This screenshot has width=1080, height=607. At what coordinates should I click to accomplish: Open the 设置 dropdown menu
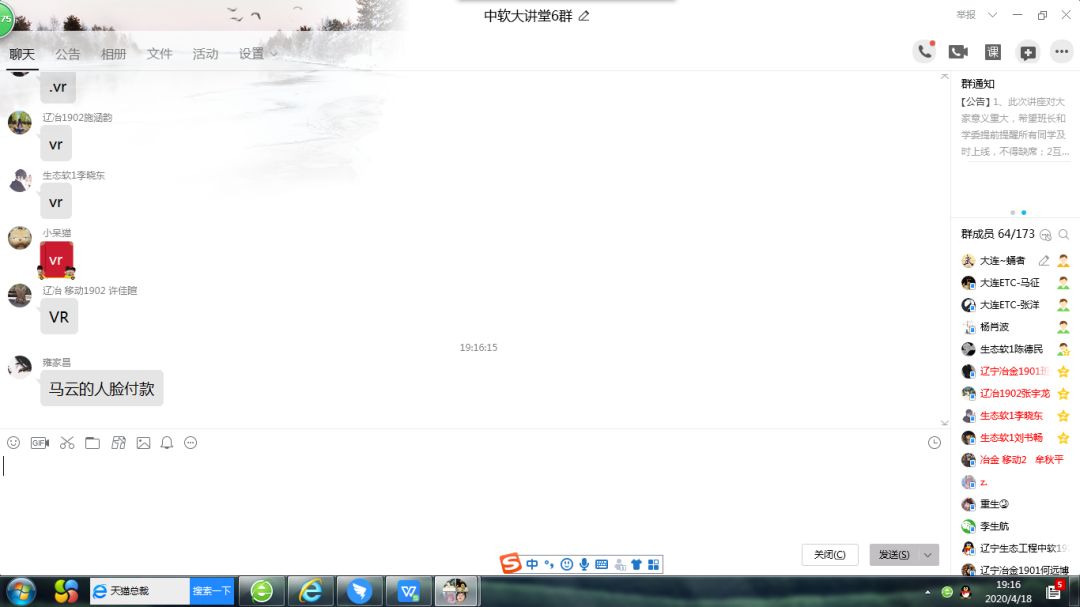pos(258,54)
